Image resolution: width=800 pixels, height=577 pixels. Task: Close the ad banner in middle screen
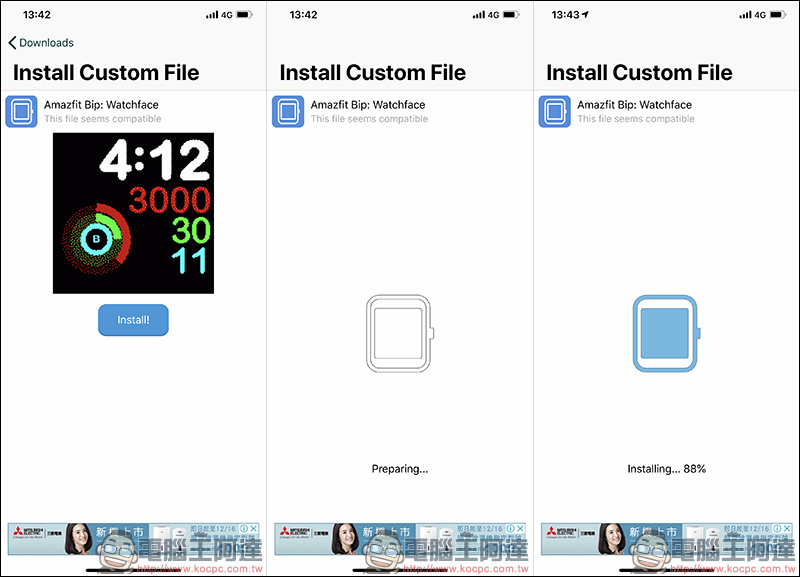pyautogui.click(x=520, y=529)
